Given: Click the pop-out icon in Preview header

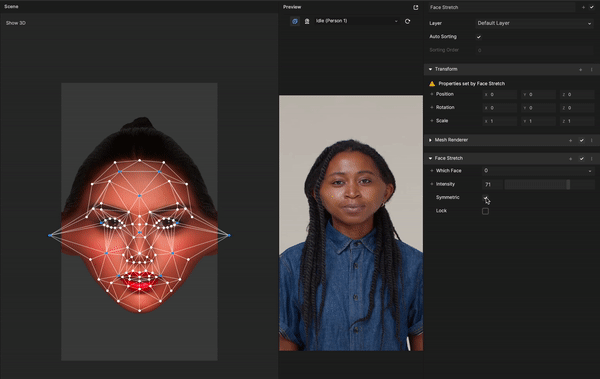Looking at the screenshot, I should tap(416, 7).
